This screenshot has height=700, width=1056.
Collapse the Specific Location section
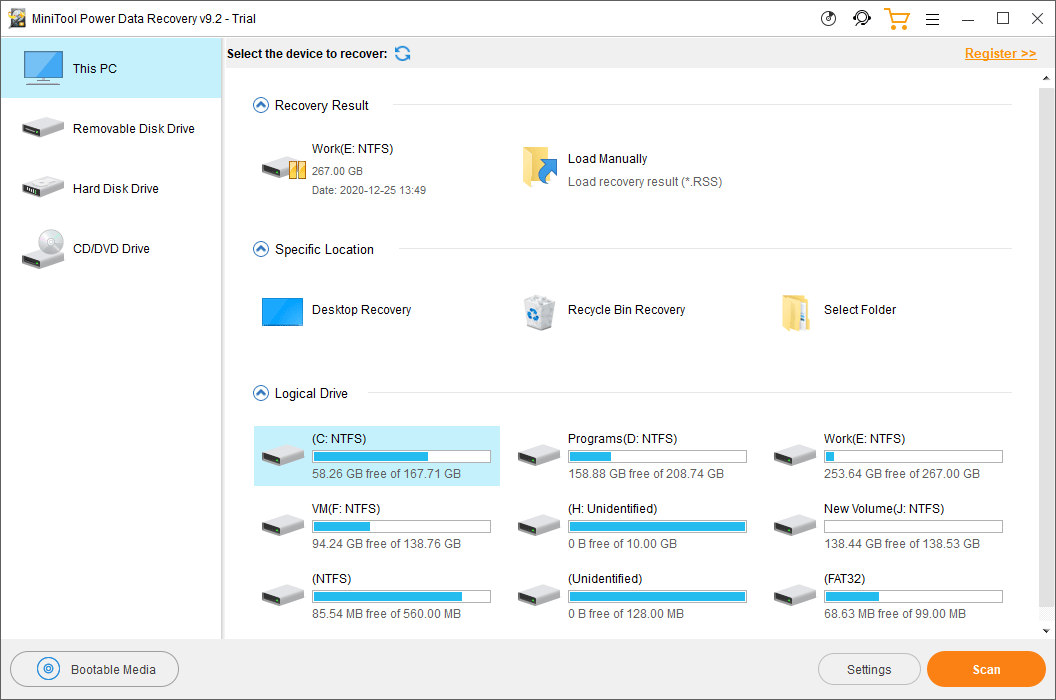pyautogui.click(x=261, y=249)
